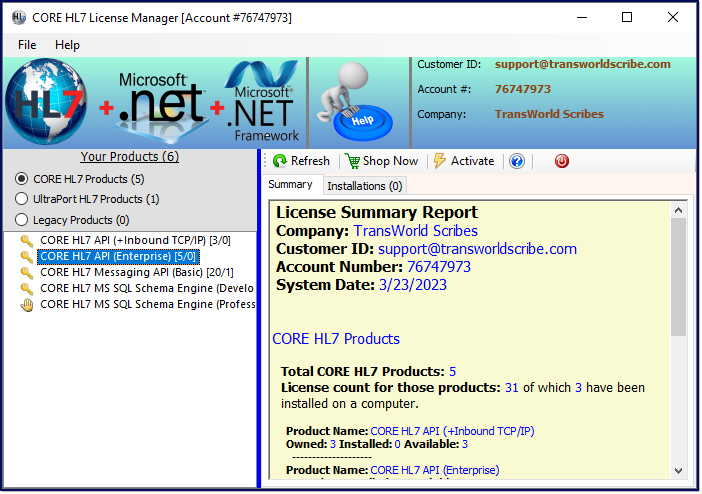Click account number 76747973 in the report
Viewport: 702px width, 494px height.
[x=439, y=267]
